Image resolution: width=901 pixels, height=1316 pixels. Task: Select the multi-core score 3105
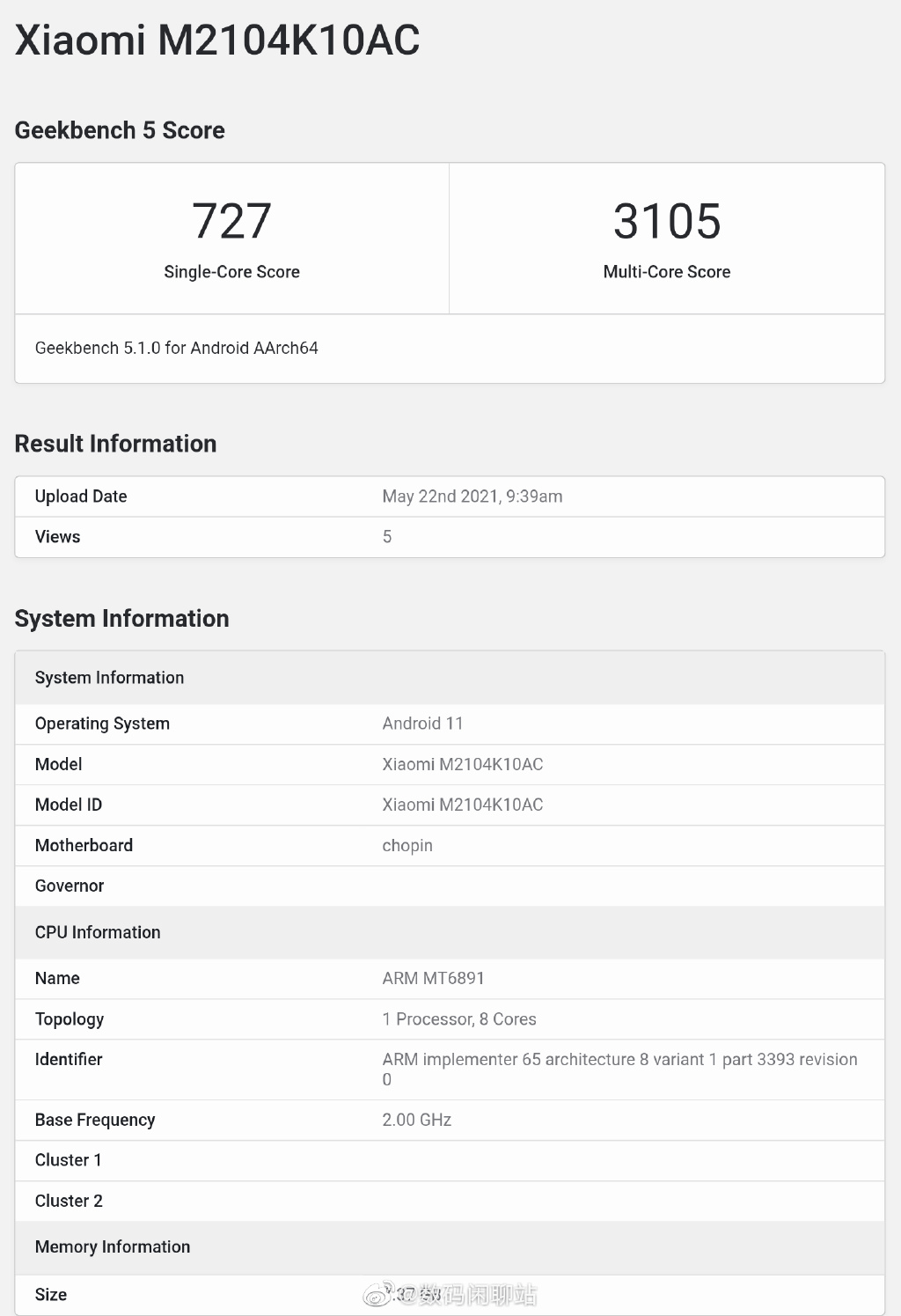pyautogui.click(x=667, y=221)
